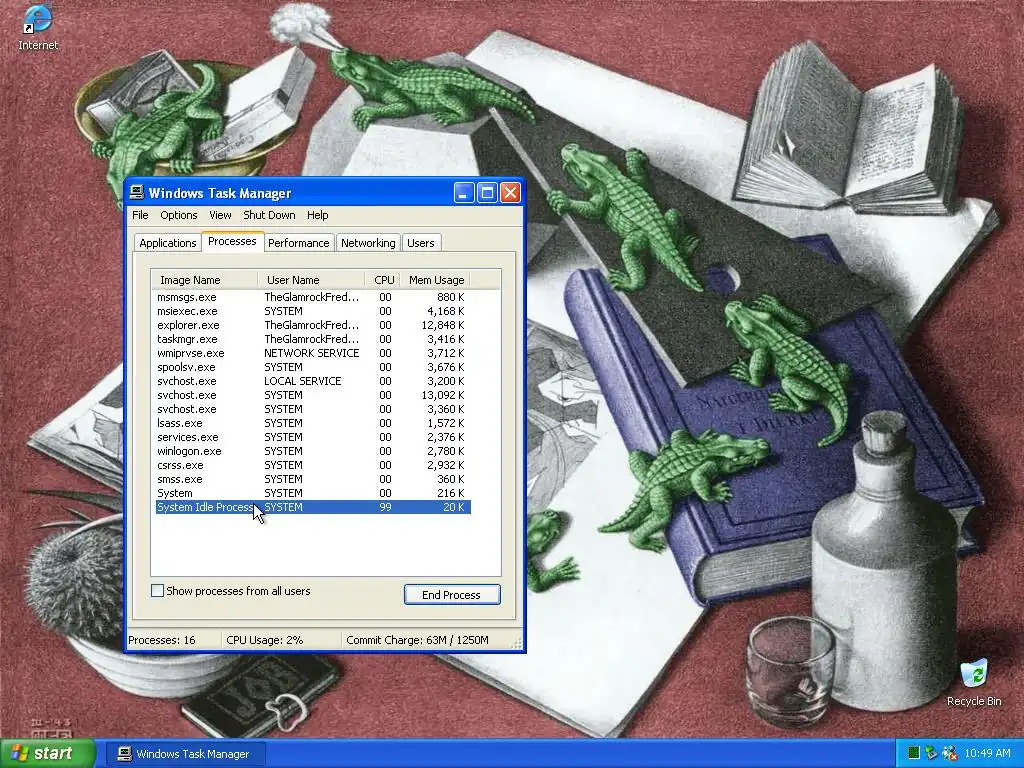The width and height of the screenshot is (1024, 768).
Task: Select svchost.exe using 3,360 K memory
Action: pyautogui.click(x=313, y=409)
